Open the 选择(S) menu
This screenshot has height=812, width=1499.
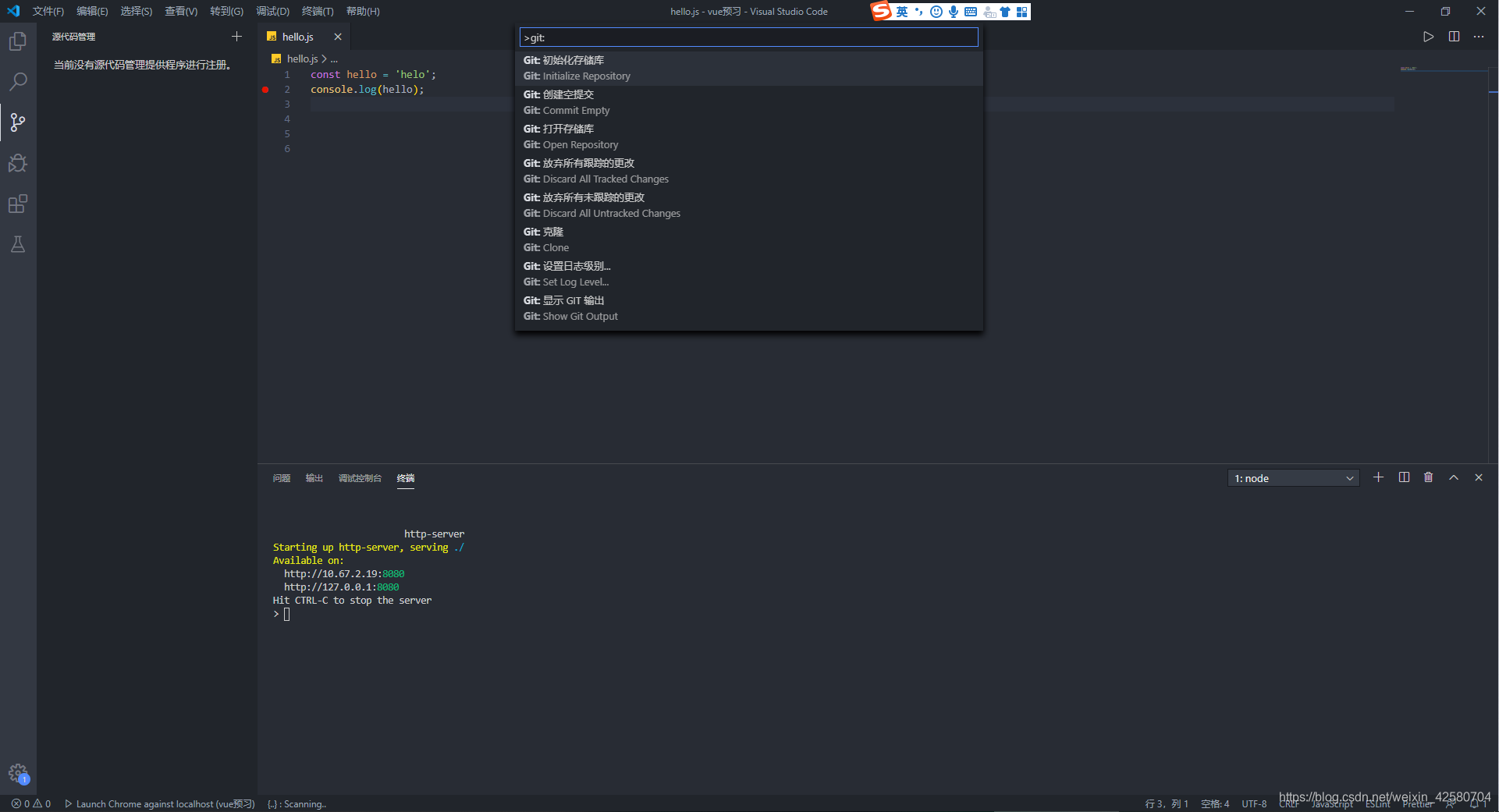pos(137,11)
